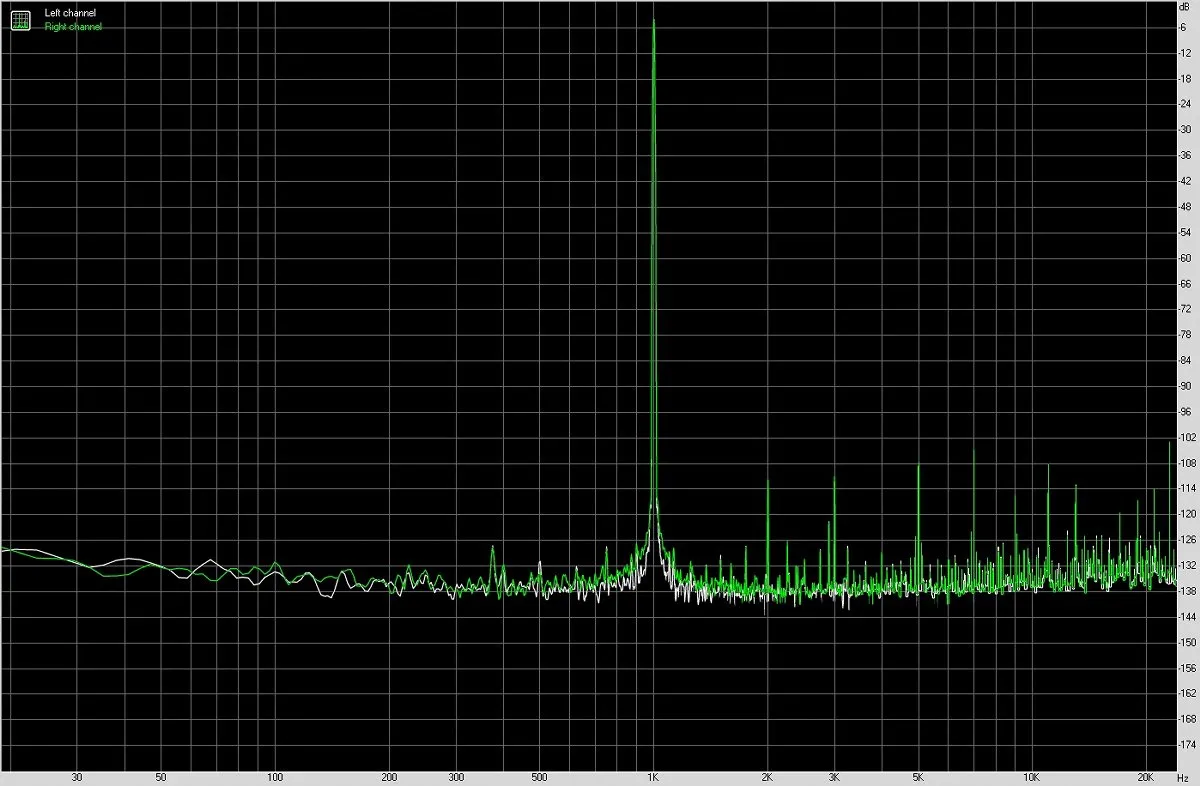This screenshot has height=786, width=1200.
Task: Click the 'dB' axis unit label
Action: tap(1185, 6)
